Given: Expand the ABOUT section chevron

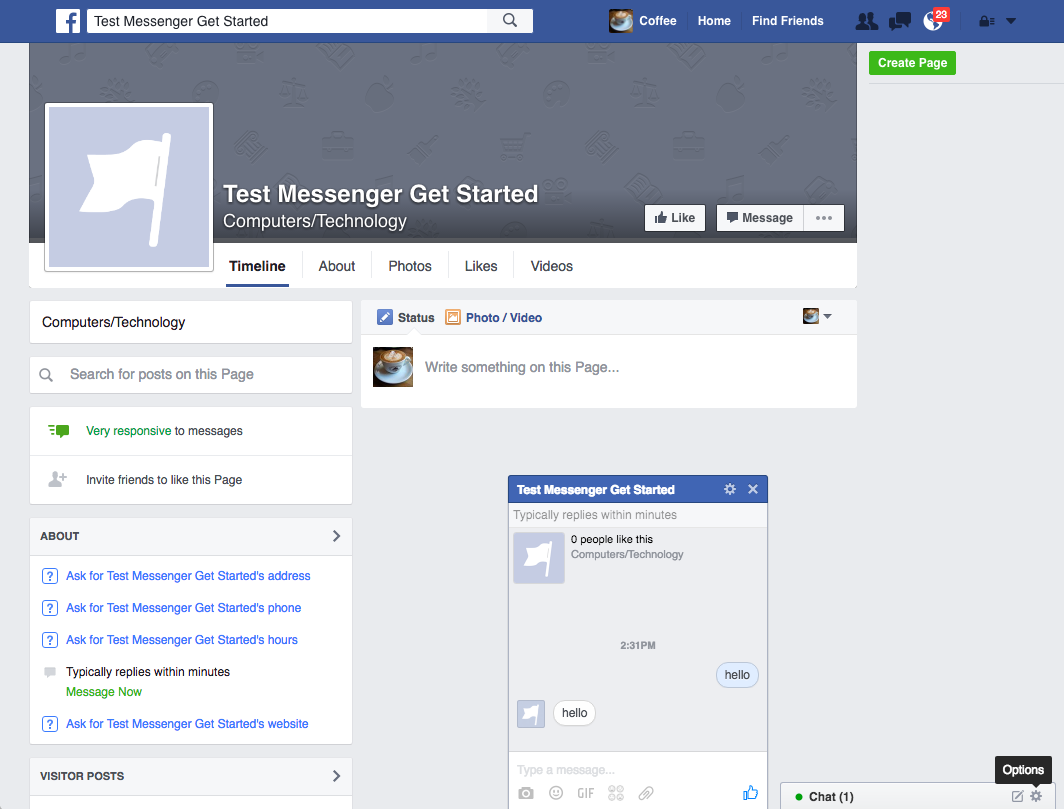Looking at the screenshot, I should tap(336, 536).
